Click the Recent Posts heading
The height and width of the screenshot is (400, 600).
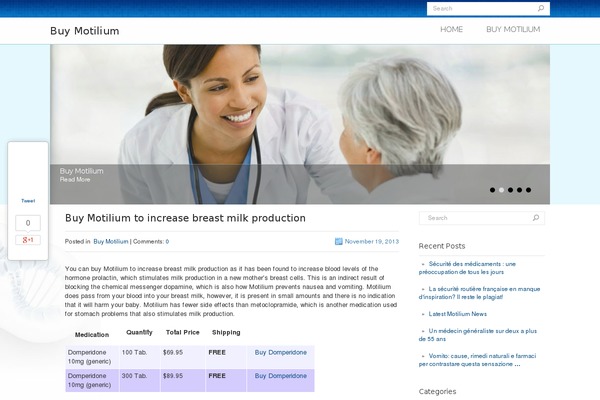[x=442, y=246]
